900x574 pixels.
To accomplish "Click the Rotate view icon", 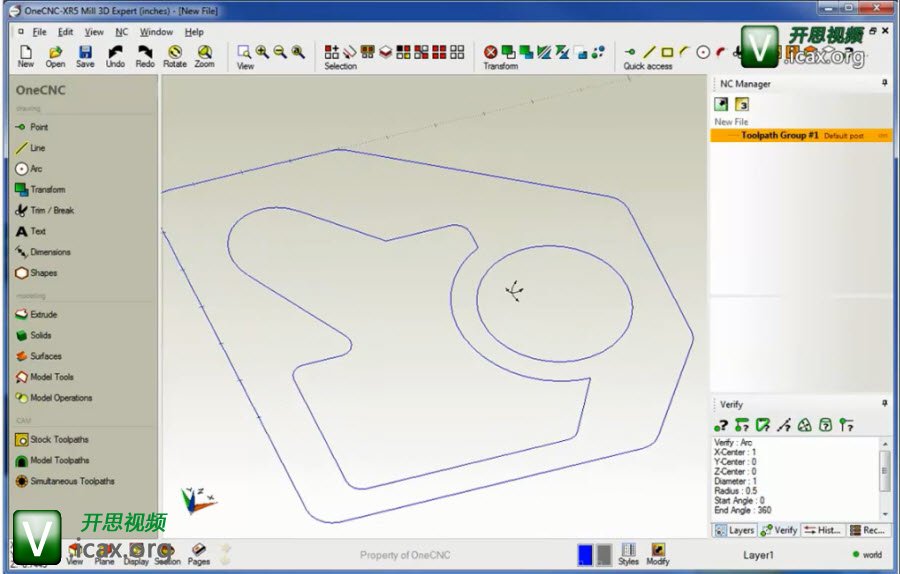I will 175,55.
